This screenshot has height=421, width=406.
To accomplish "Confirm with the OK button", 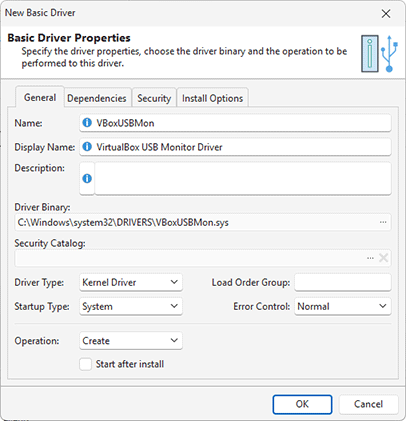I will pos(302,404).
